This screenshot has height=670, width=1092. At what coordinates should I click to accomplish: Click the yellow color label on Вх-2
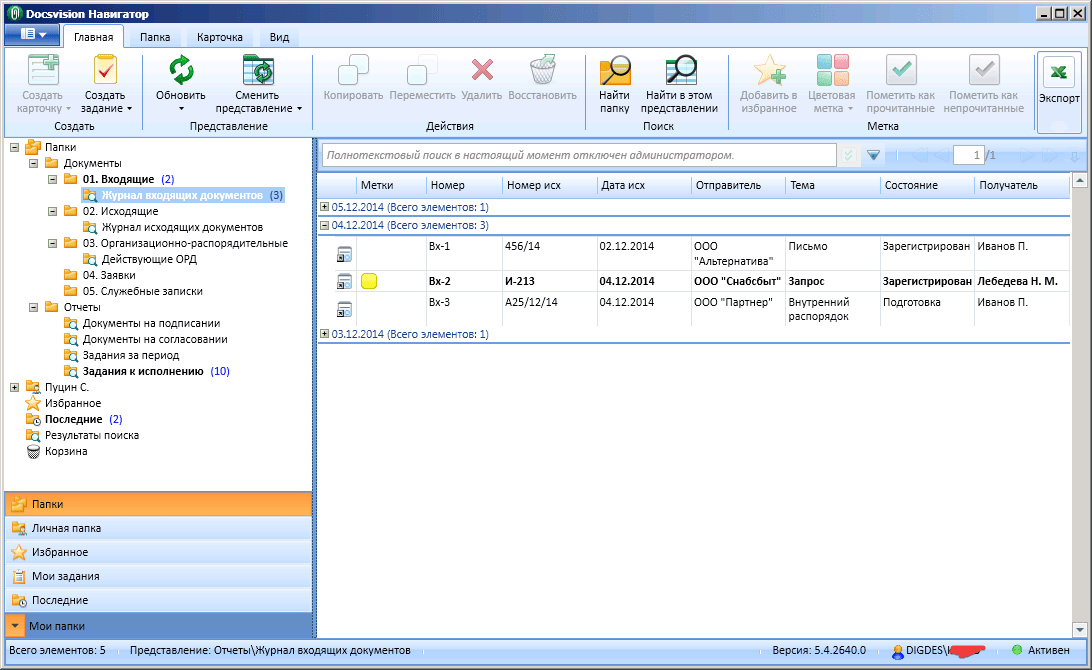(369, 281)
